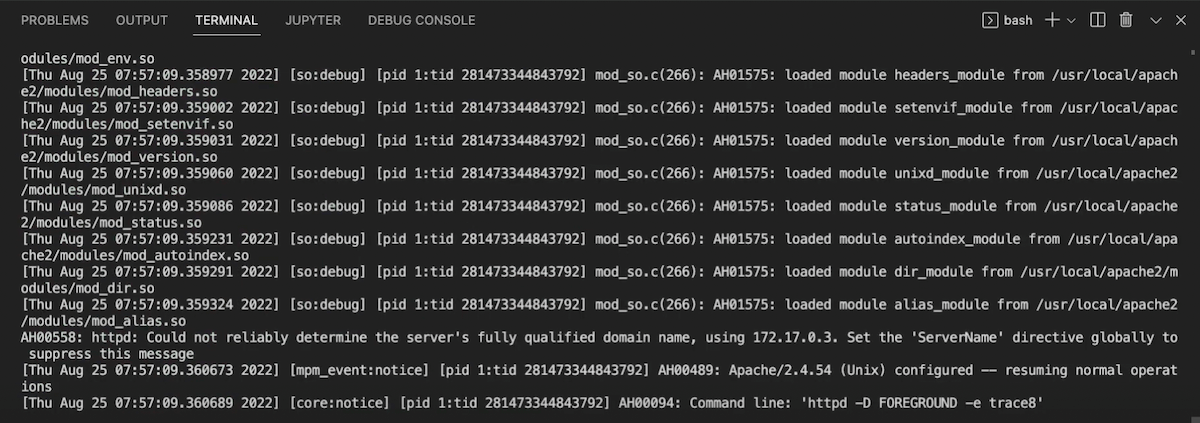Click the bash terminal shell icon
The height and width of the screenshot is (423, 1200).
click(990, 20)
